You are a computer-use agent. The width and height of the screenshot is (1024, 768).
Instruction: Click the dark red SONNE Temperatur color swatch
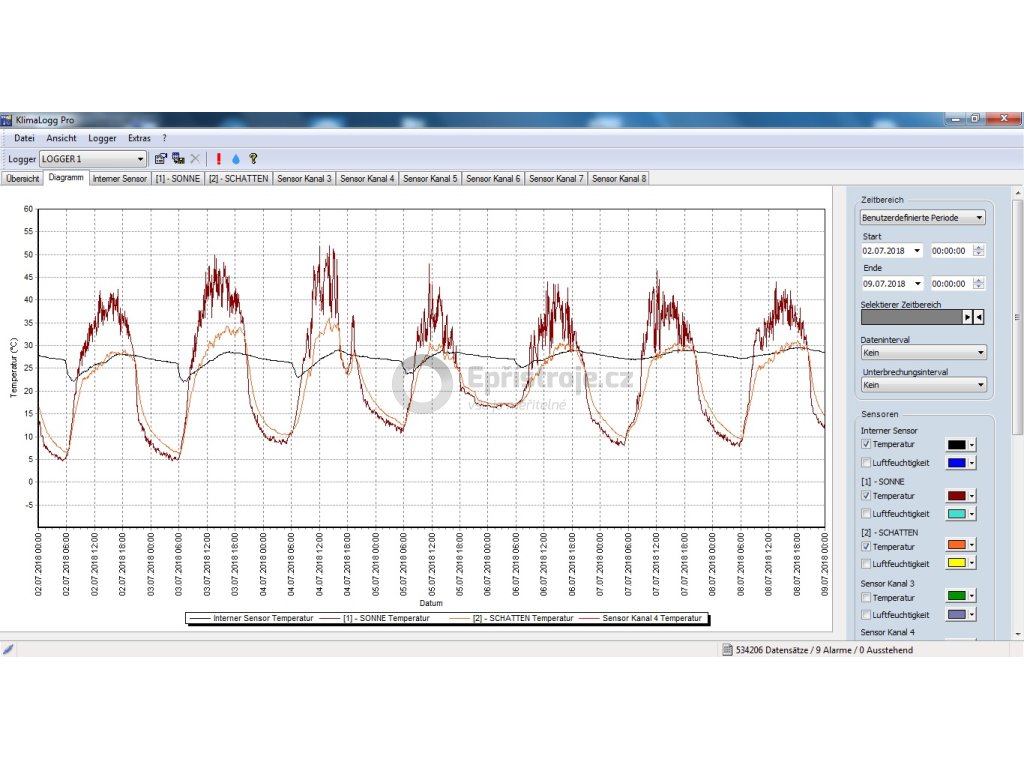pos(956,496)
